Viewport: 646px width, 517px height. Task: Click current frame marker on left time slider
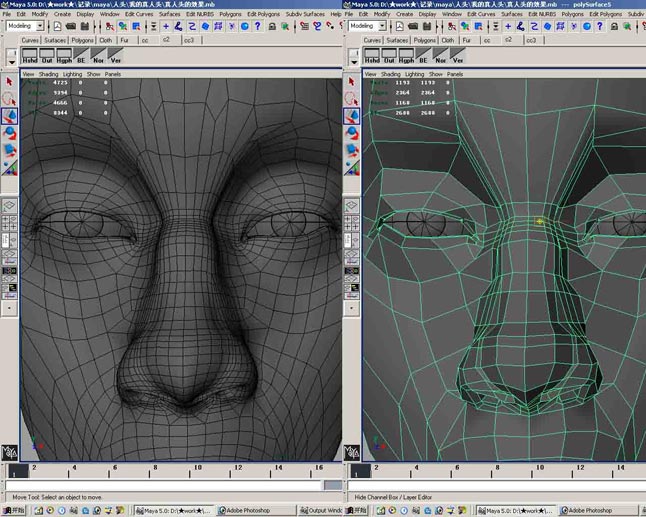(18, 471)
